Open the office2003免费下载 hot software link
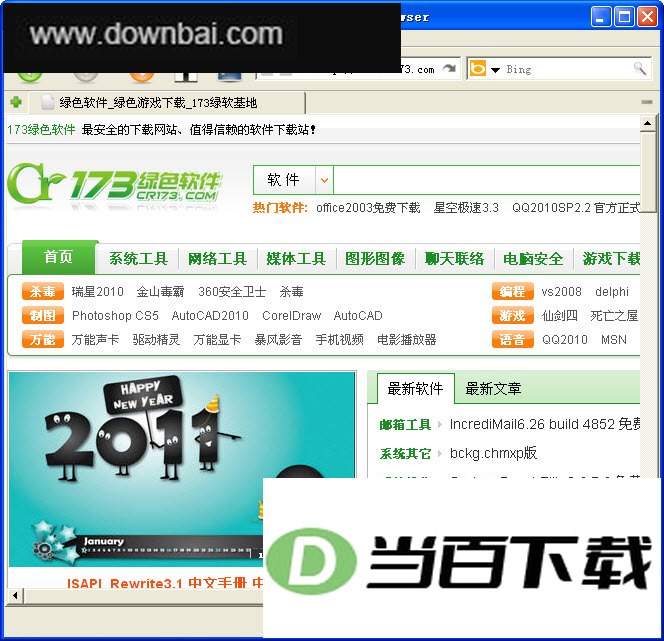This screenshot has width=664, height=641. (368, 208)
